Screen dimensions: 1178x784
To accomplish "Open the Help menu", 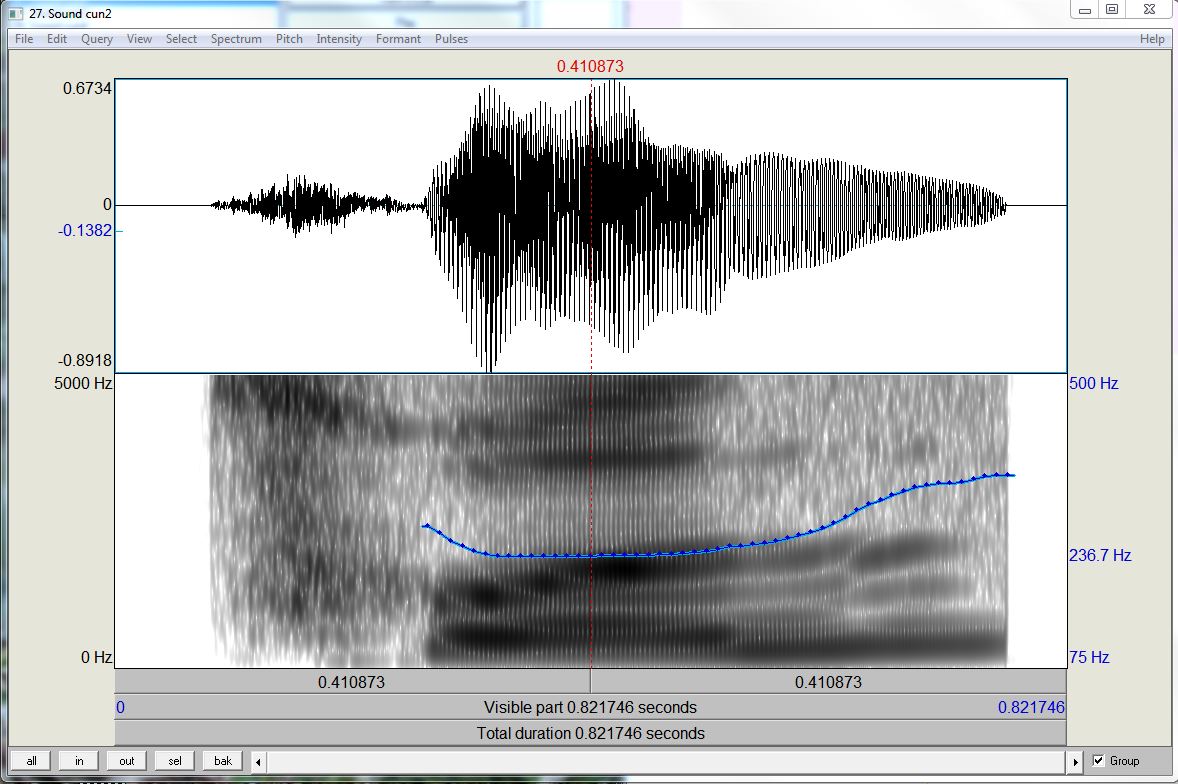I will (1152, 39).
